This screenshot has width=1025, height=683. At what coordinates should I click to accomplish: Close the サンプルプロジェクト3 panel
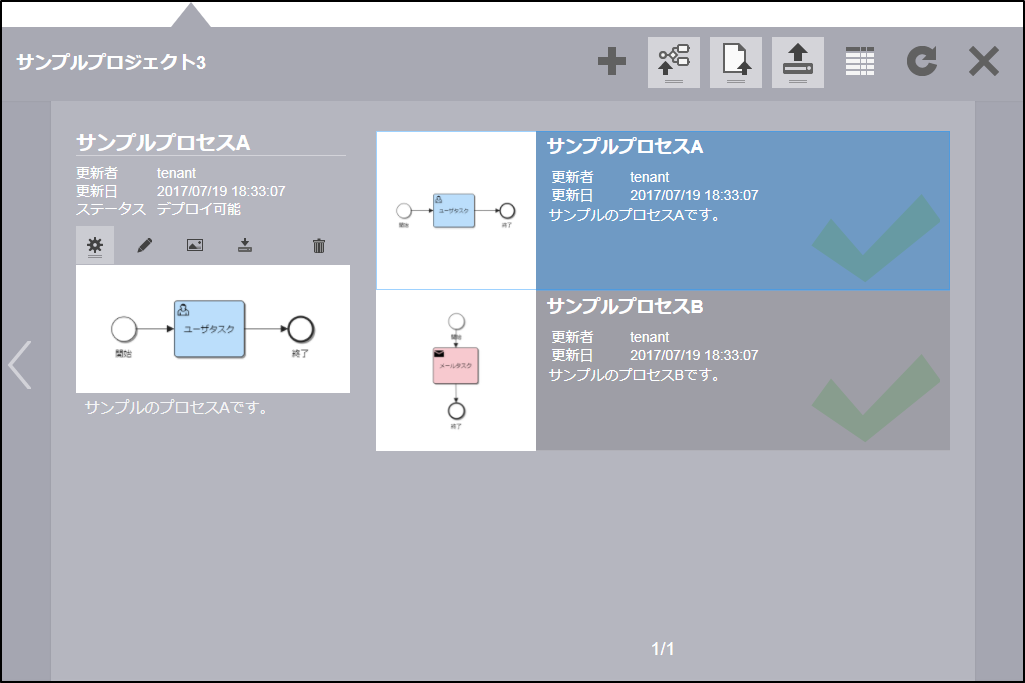click(983, 61)
